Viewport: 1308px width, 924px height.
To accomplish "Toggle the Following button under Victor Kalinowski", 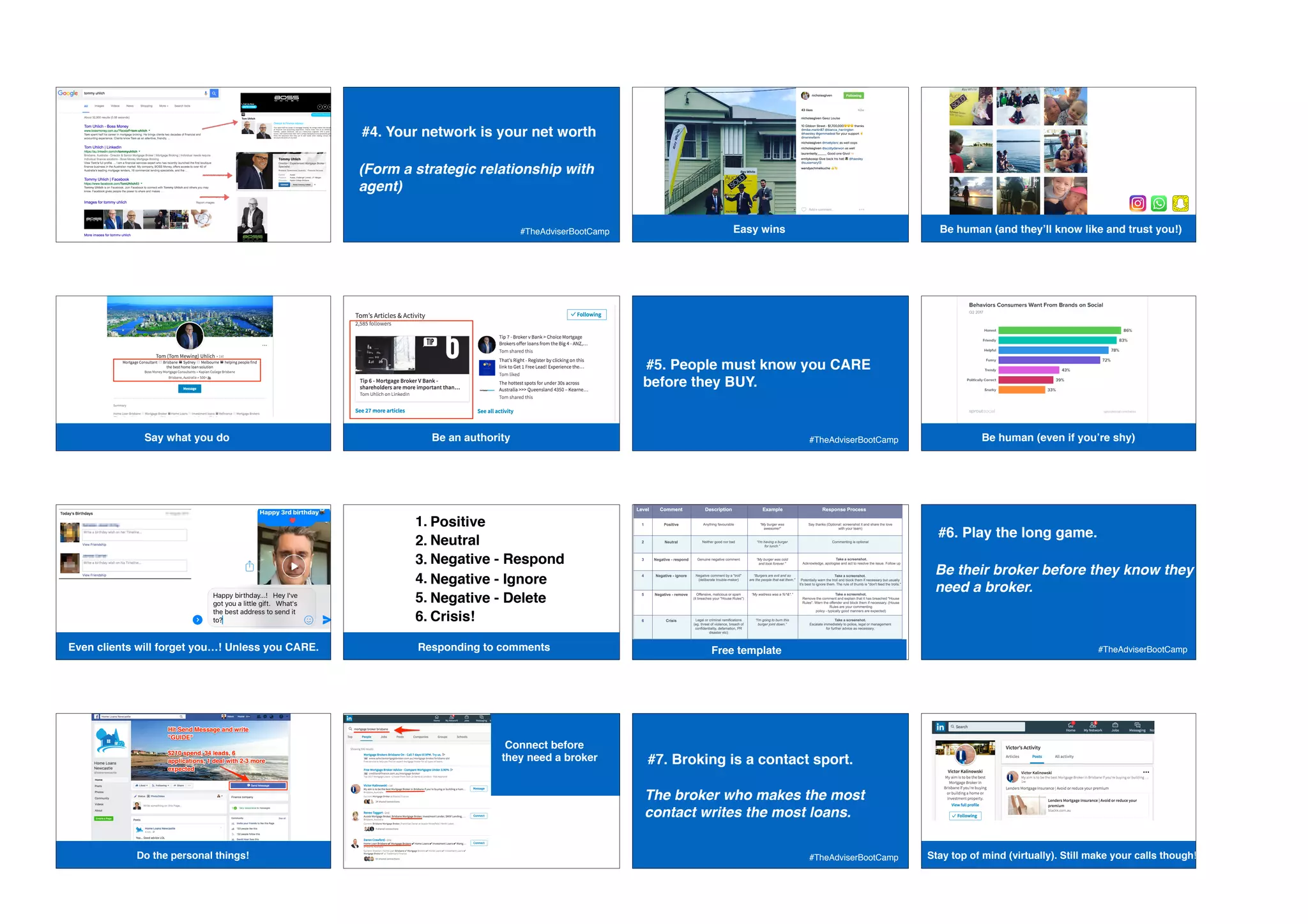I will coord(964,815).
